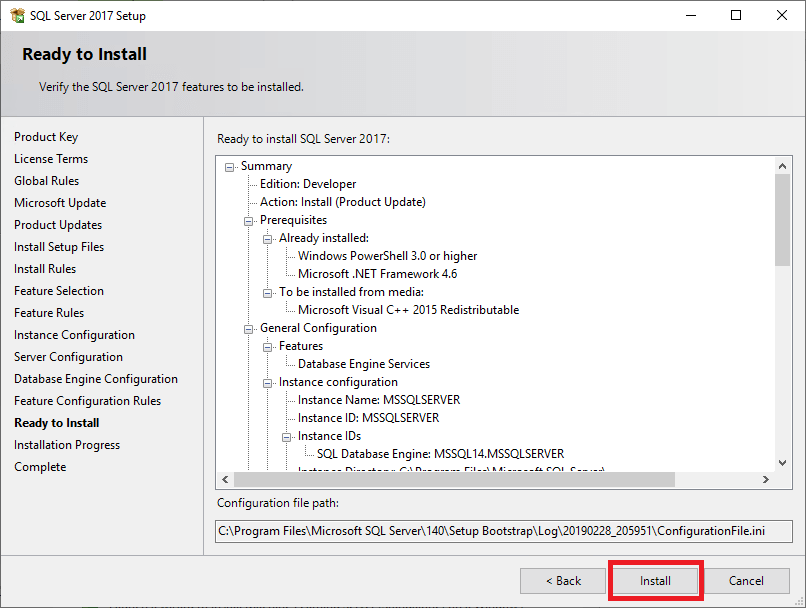This screenshot has width=806, height=608.
Task: Collapse the Prerequisites node
Action: click(x=249, y=221)
